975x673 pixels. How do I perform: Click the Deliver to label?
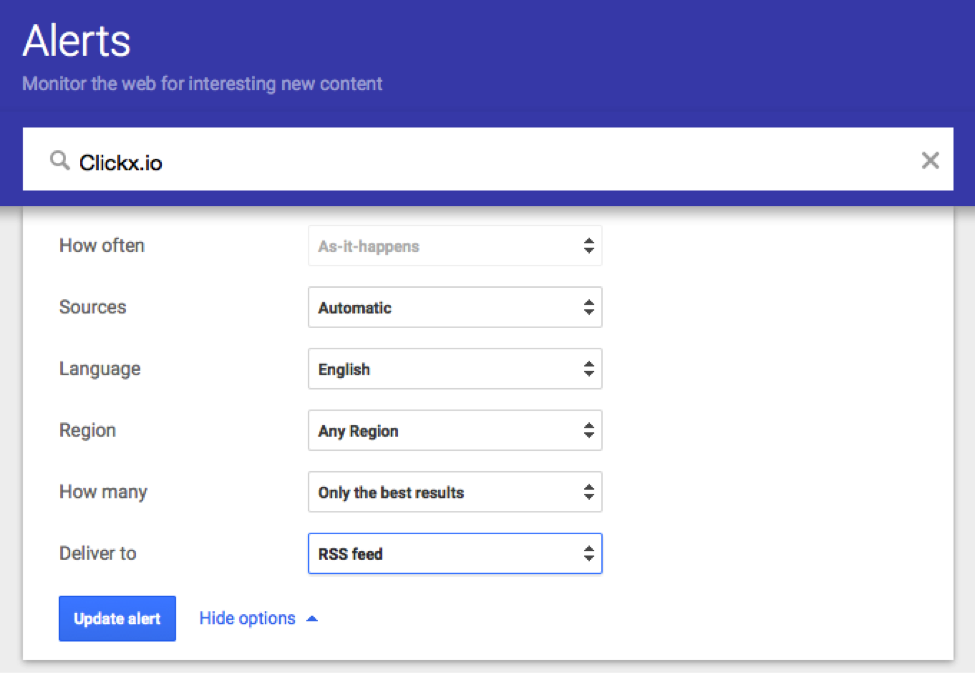(x=98, y=554)
